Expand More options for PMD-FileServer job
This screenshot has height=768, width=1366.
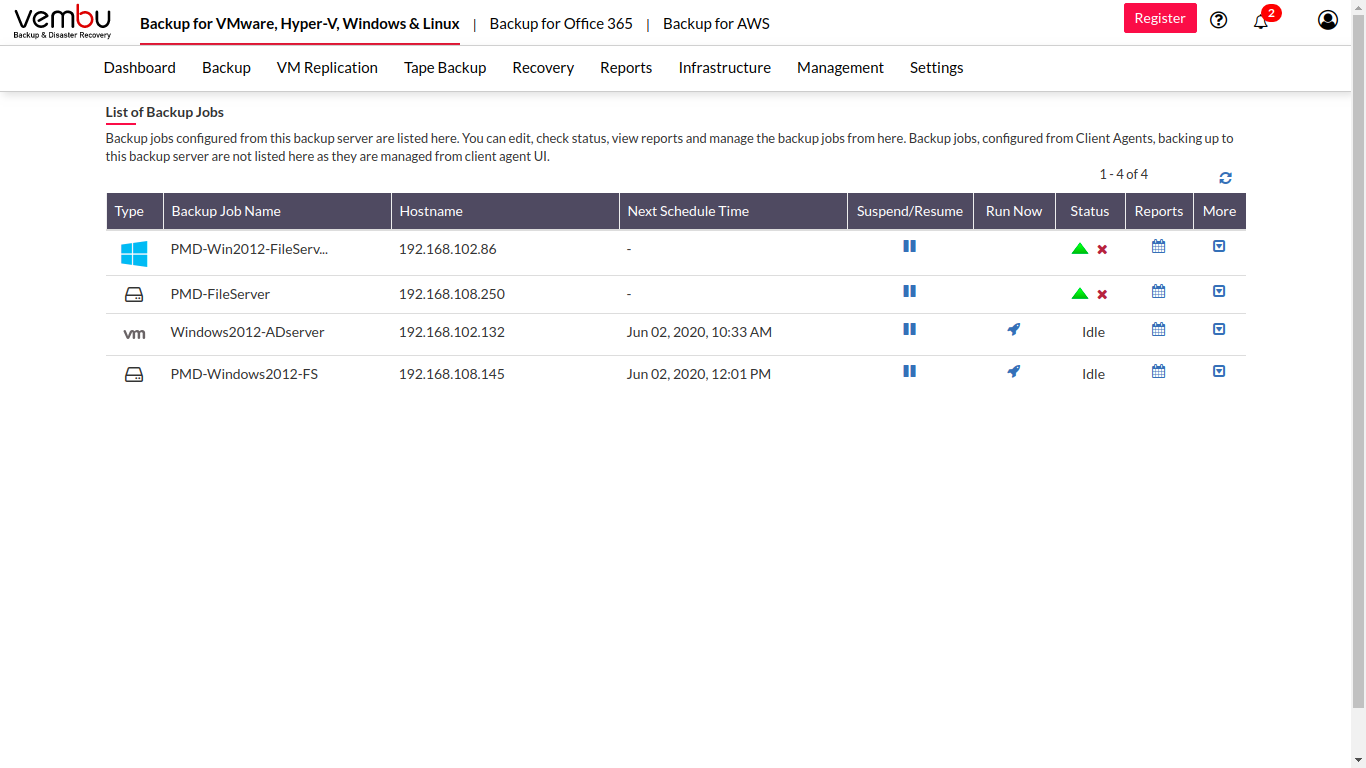pos(1219,291)
